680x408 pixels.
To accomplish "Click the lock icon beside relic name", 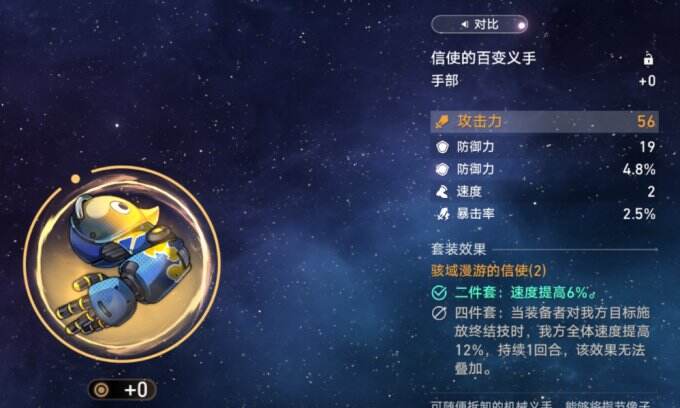I will (x=648, y=59).
